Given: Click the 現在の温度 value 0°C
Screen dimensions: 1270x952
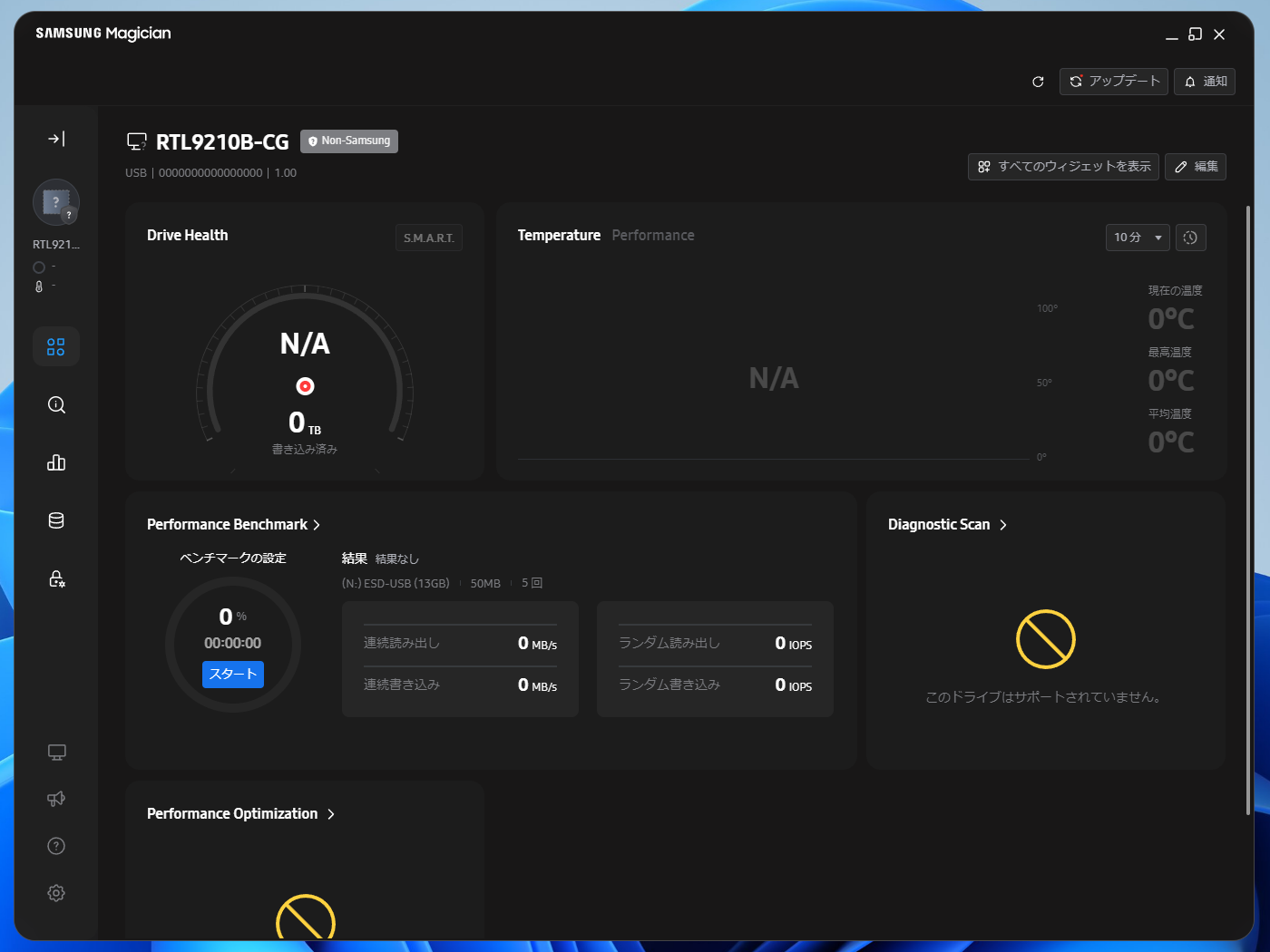Looking at the screenshot, I should tap(1171, 319).
